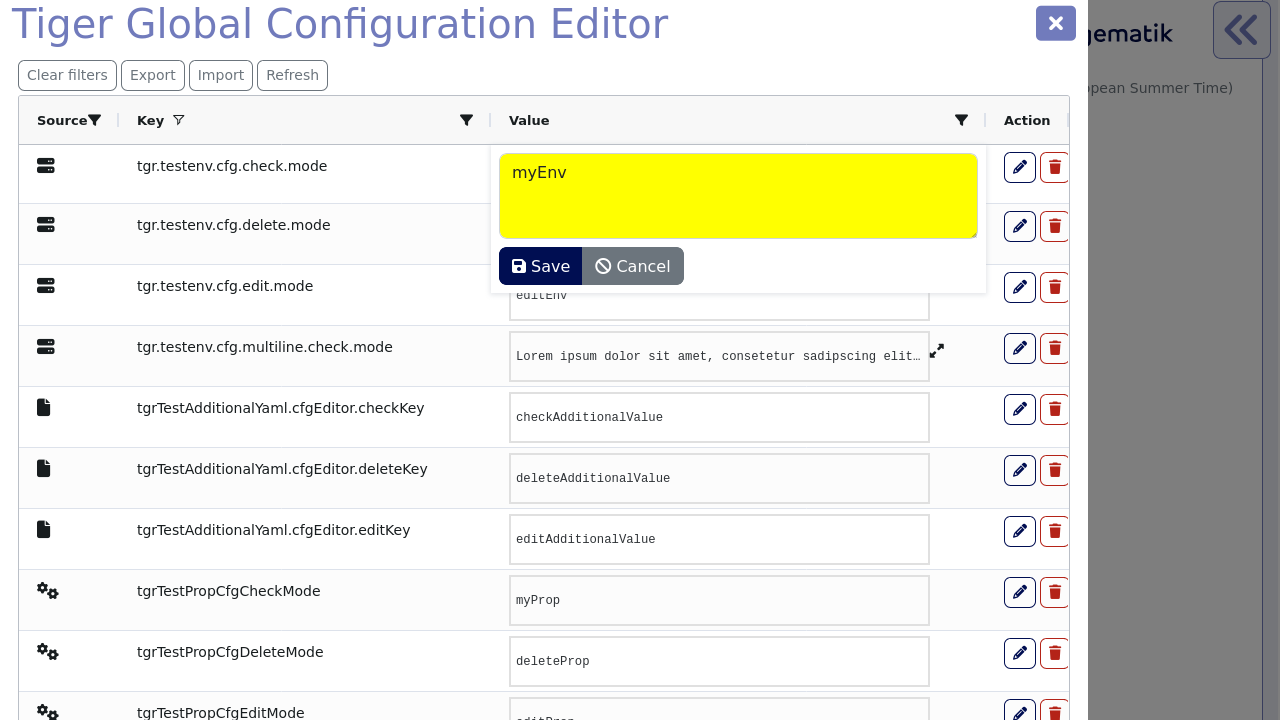Delete tgrTestPropCfgCheckMode entry

(x=1055, y=592)
